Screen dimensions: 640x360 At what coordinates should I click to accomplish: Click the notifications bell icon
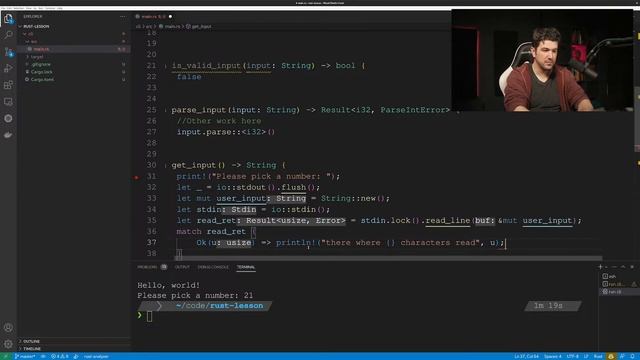632,356
